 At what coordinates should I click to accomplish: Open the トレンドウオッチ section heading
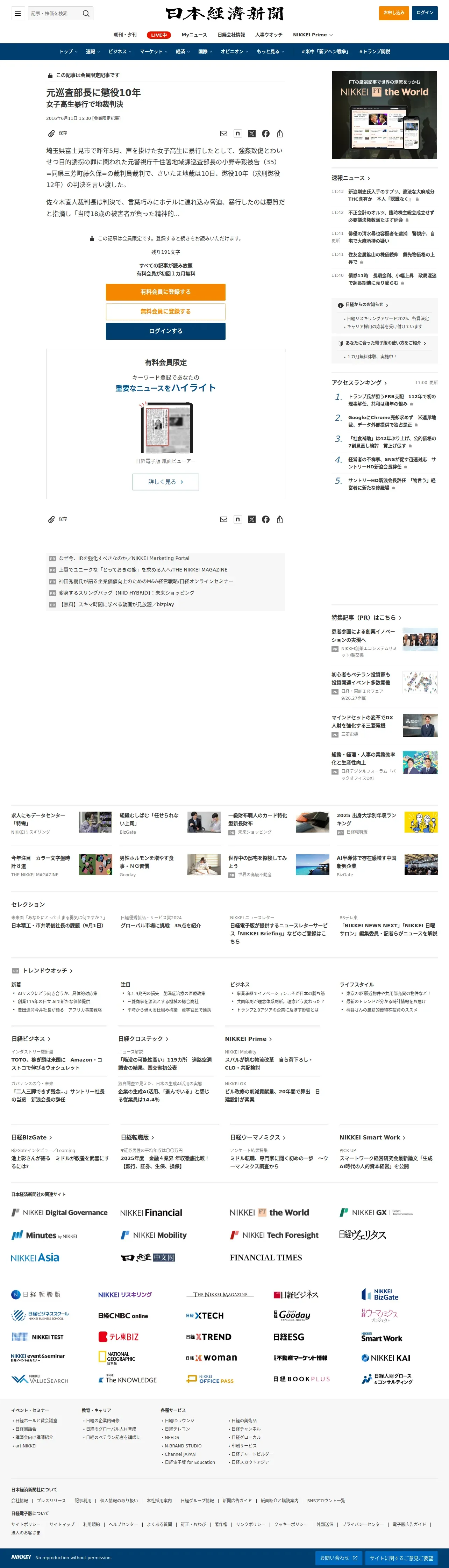coord(48,970)
